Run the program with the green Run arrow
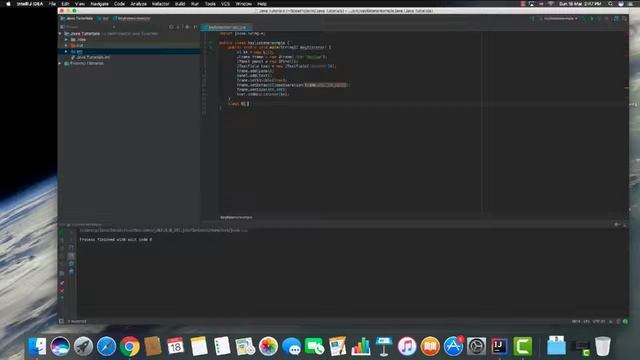640x360 pixels. pyautogui.click(x=583, y=18)
